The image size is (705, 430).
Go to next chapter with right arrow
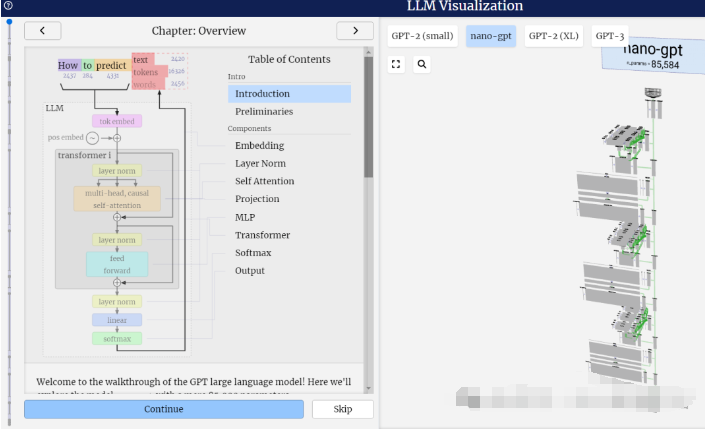(x=355, y=31)
